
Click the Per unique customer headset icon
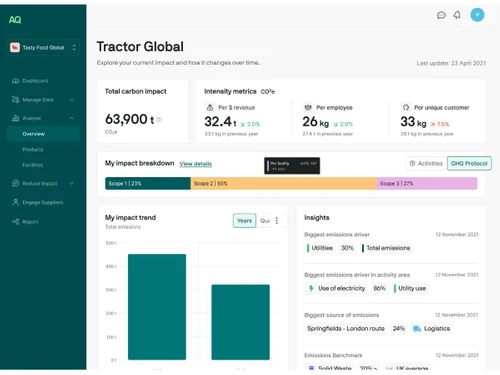pyautogui.click(x=406, y=107)
